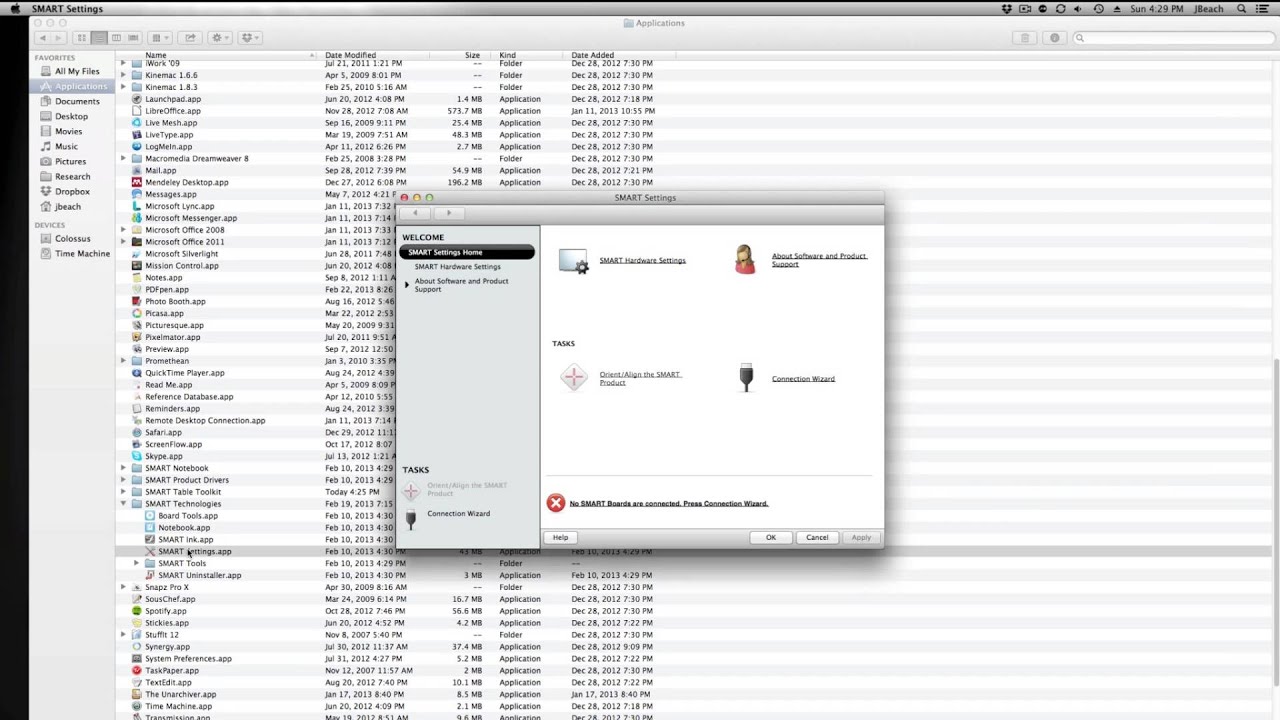The image size is (1280, 720).
Task: Select Applications in Finder sidebar
Action: point(73,86)
